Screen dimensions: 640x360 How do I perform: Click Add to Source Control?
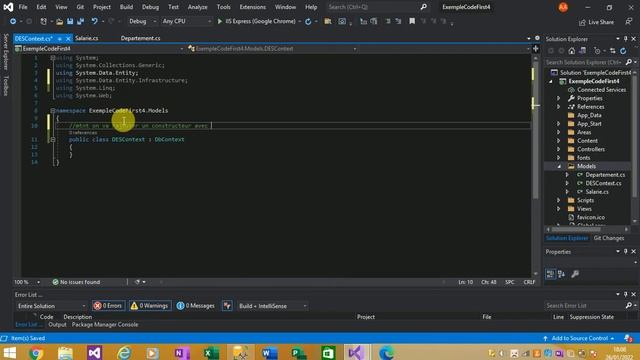(579, 338)
